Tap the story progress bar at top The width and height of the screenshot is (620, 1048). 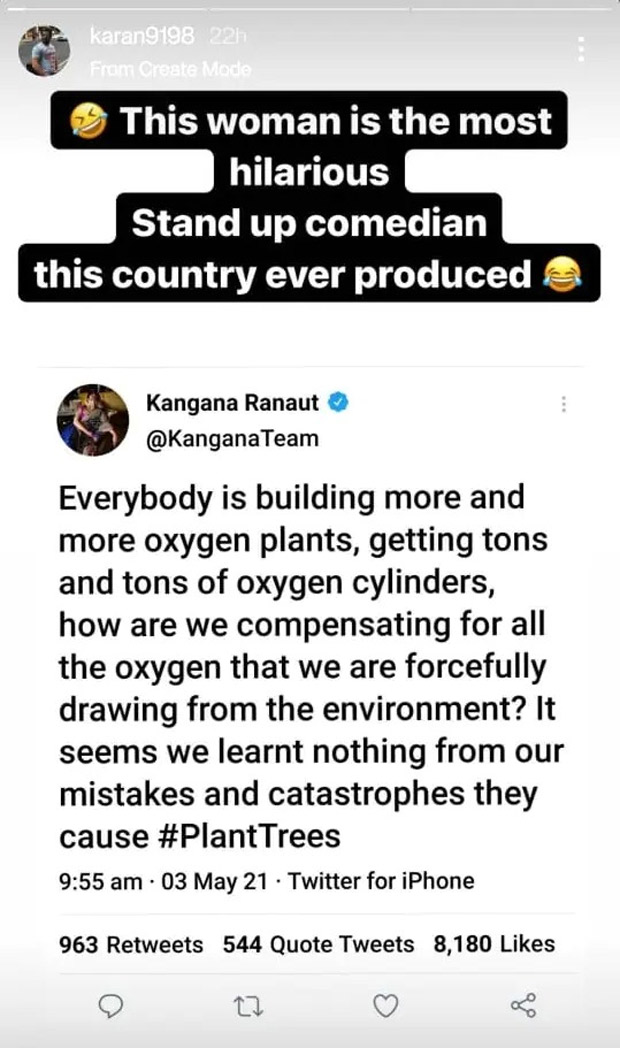pos(310,8)
